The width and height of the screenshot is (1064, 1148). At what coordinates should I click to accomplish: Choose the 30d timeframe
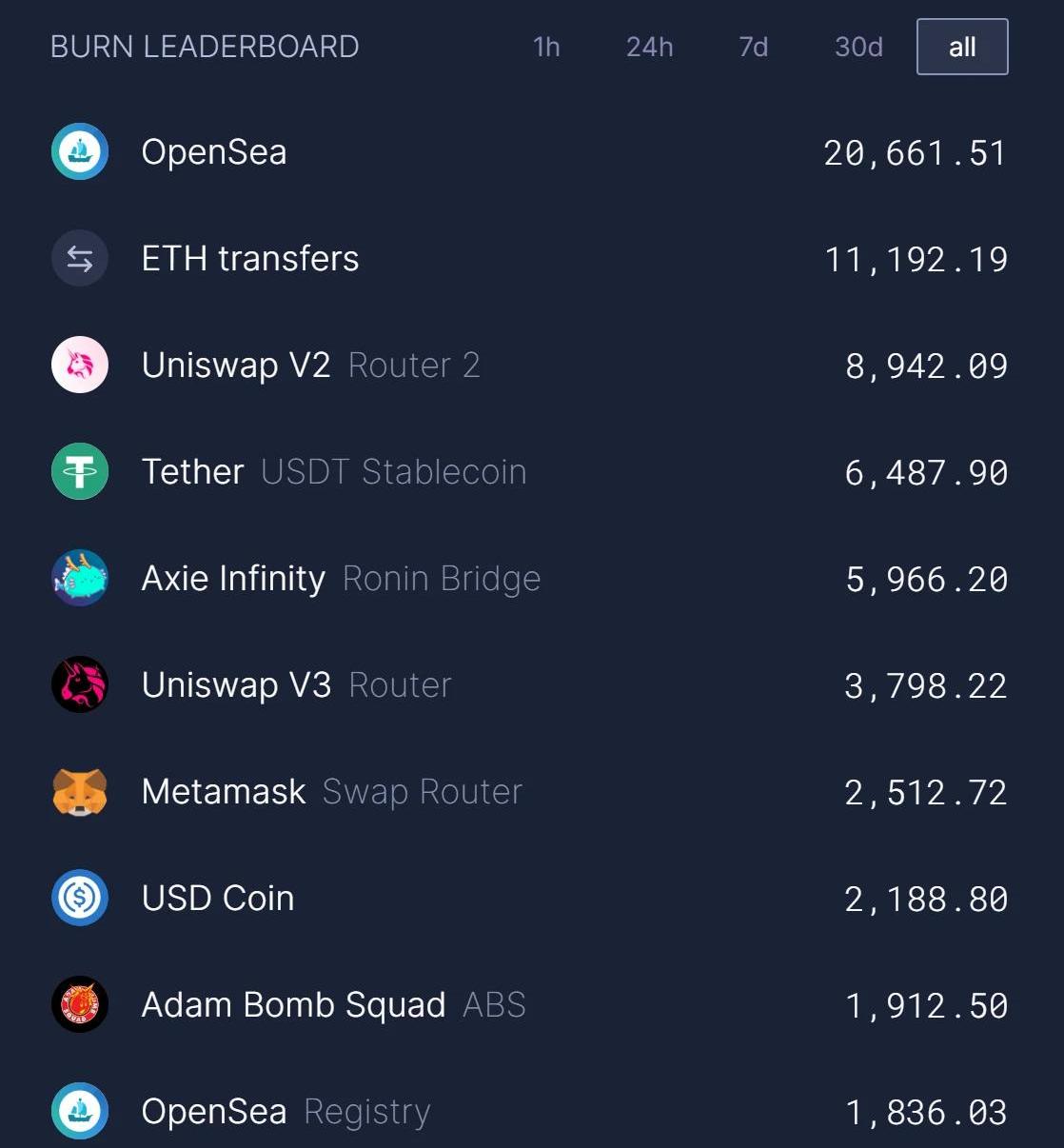pos(858,47)
